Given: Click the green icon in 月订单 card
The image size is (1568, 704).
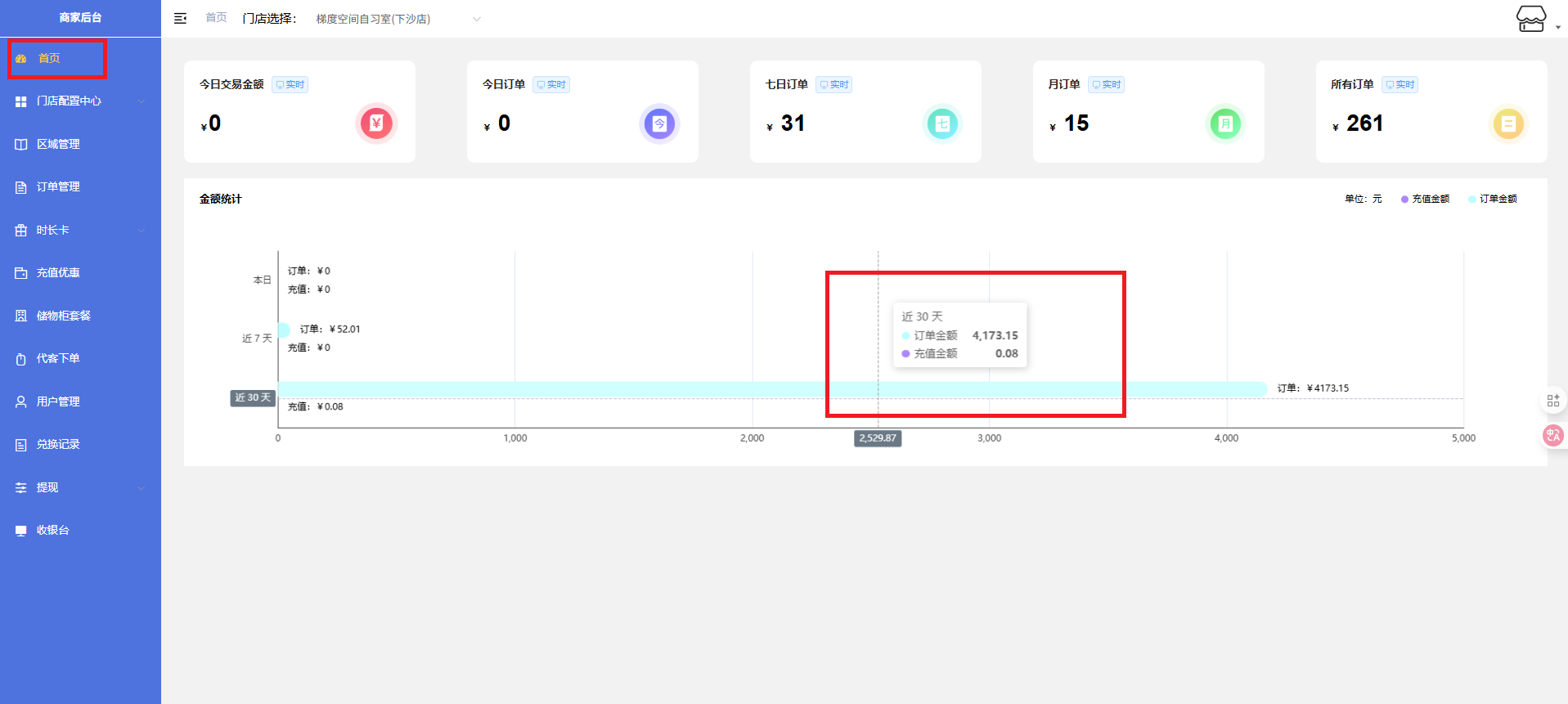Looking at the screenshot, I should click(1225, 123).
